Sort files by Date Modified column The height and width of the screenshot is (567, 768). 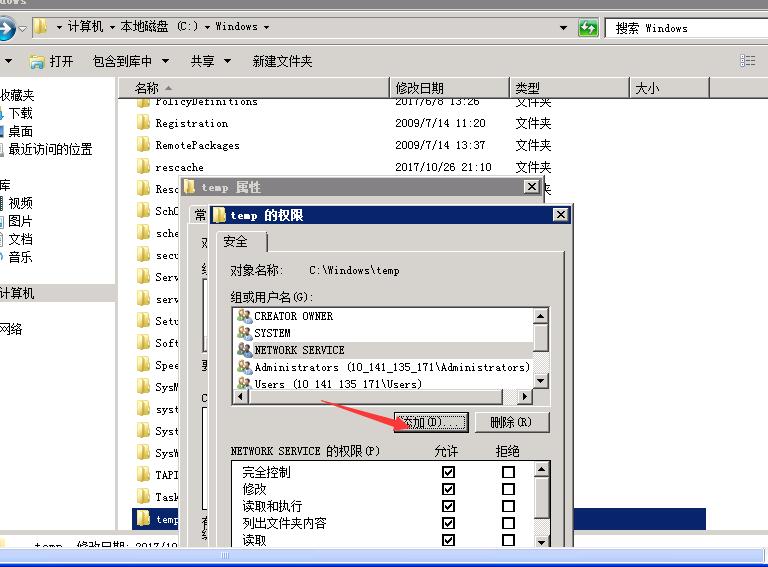coord(449,88)
